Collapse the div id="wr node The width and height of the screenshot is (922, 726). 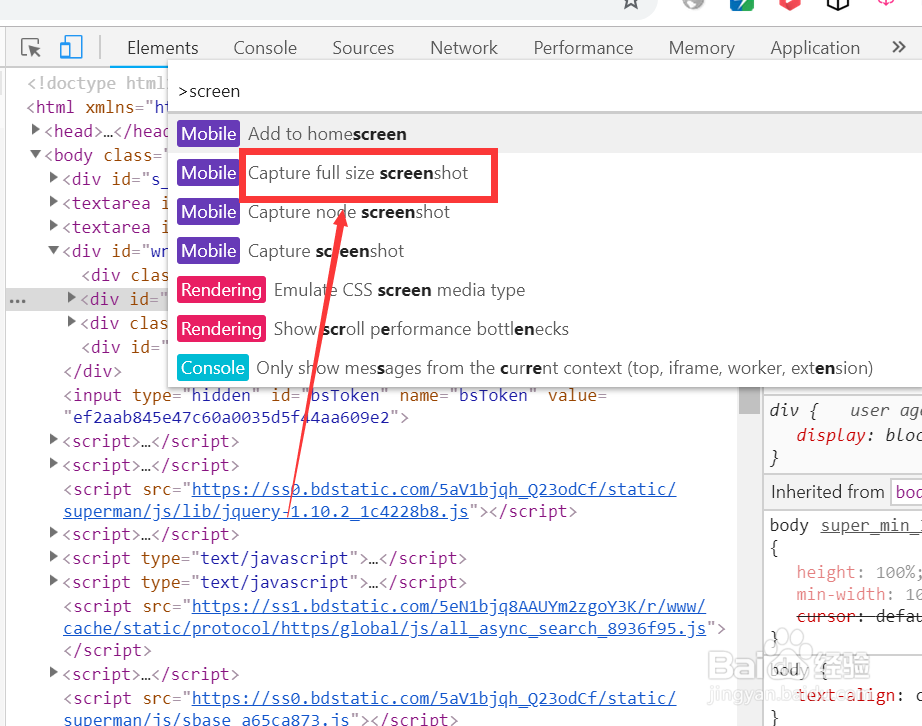(54, 250)
